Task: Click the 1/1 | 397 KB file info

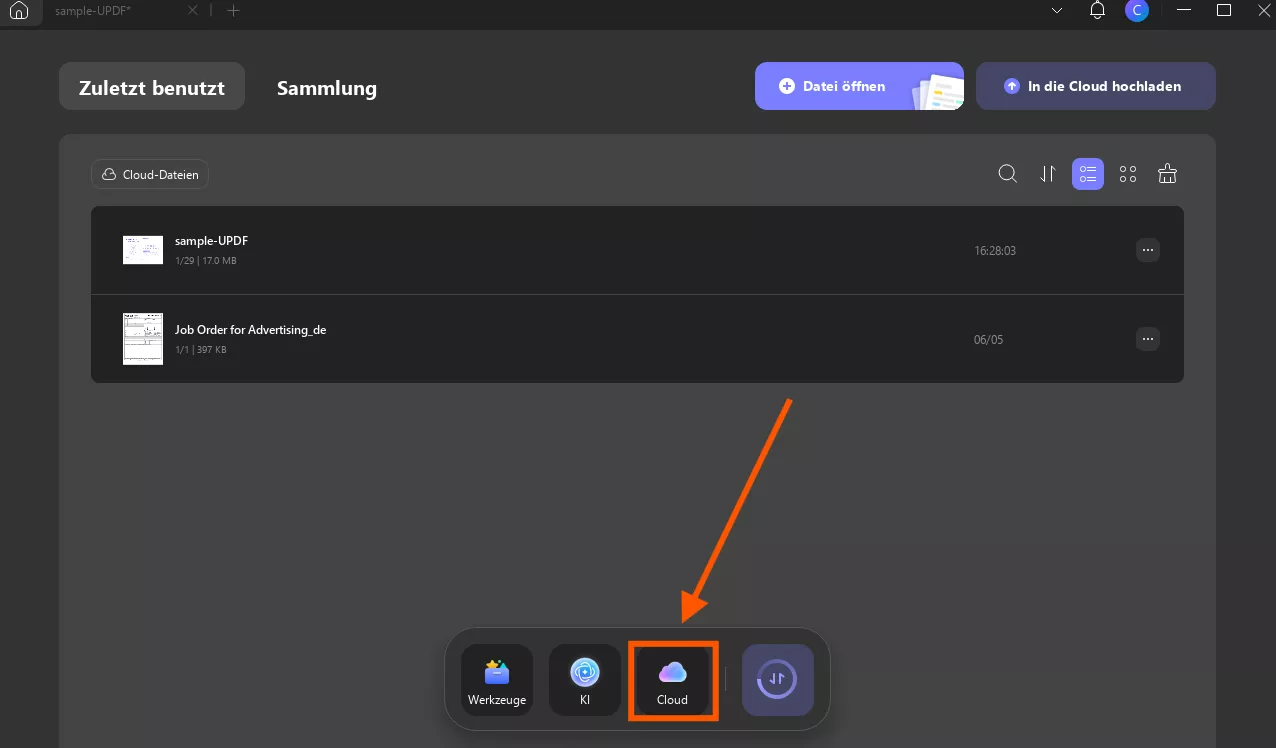Action: 201,350
